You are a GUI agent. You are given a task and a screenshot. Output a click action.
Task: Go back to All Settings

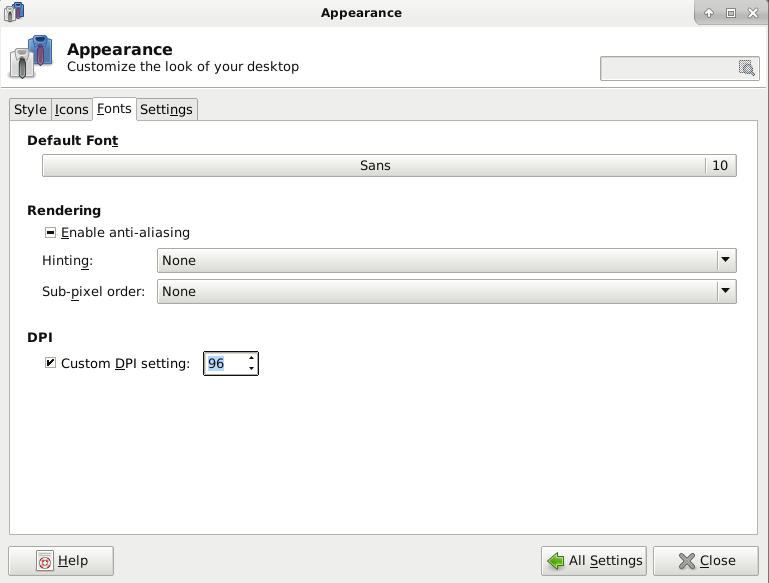594,560
